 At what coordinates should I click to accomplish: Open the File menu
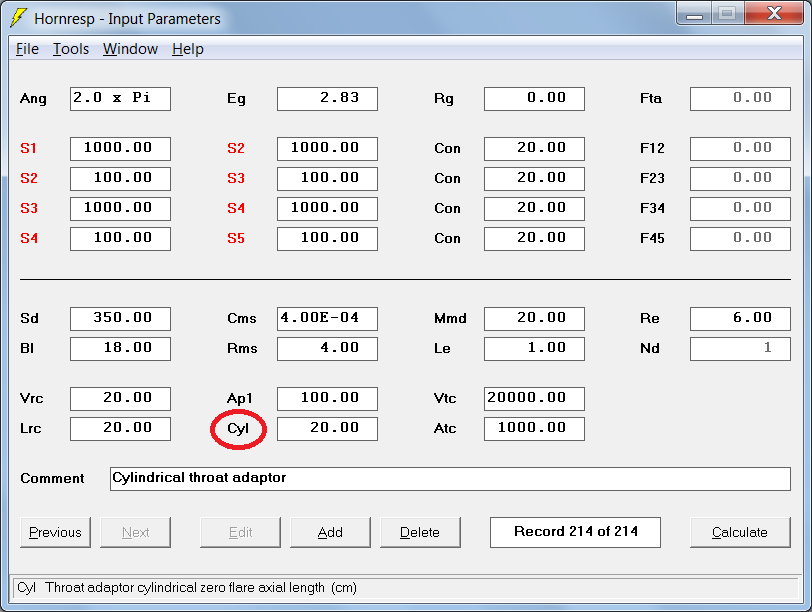[x=27, y=49]
